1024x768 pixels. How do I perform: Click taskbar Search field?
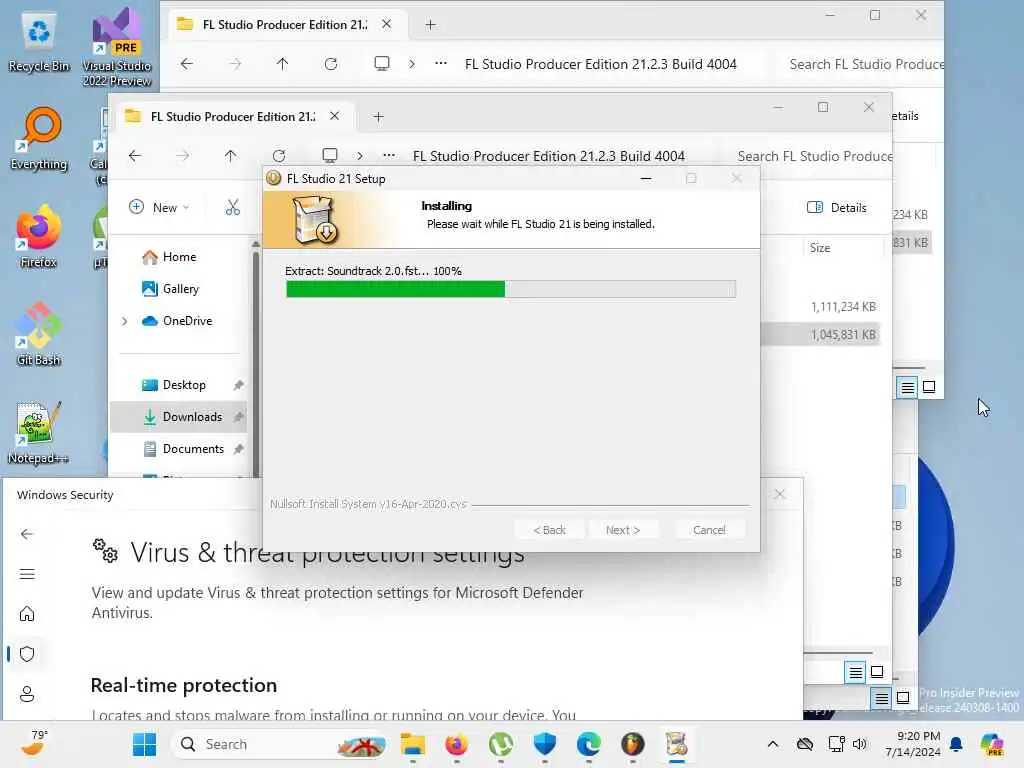281,744
